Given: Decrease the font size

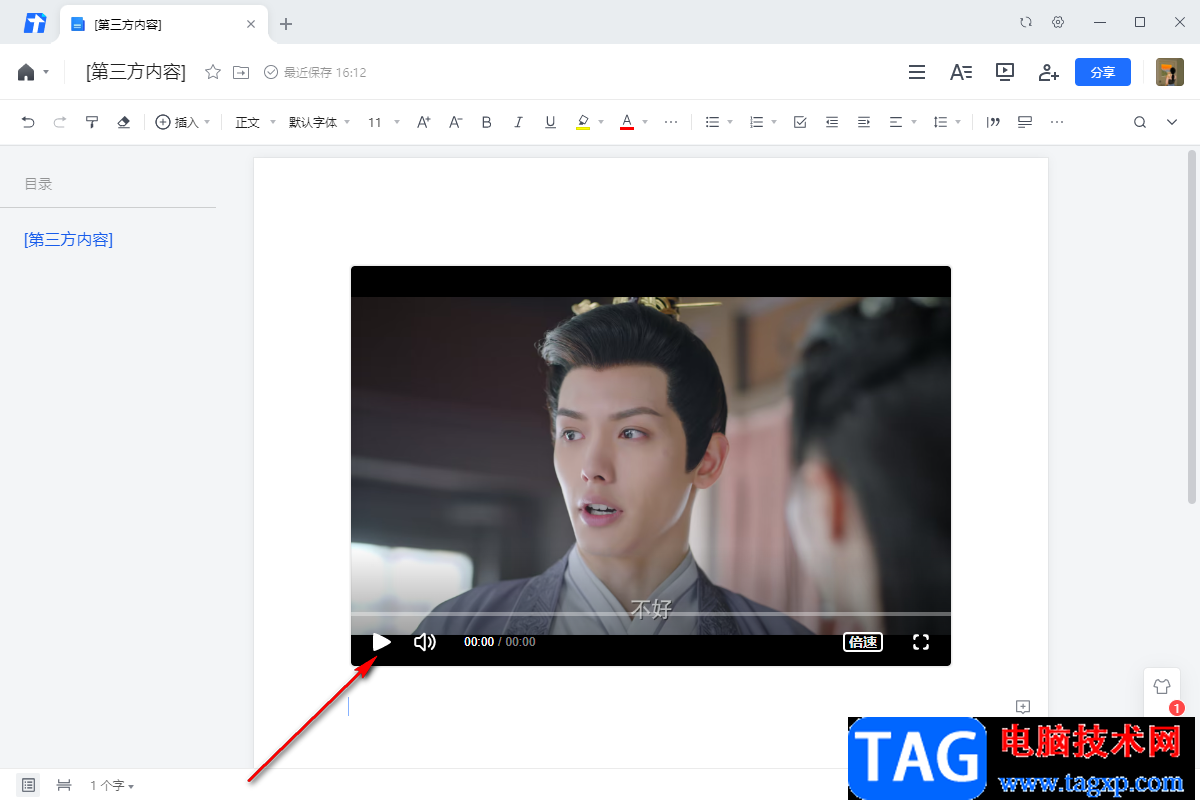Looking at the screenshot, I should coord(455,122).
